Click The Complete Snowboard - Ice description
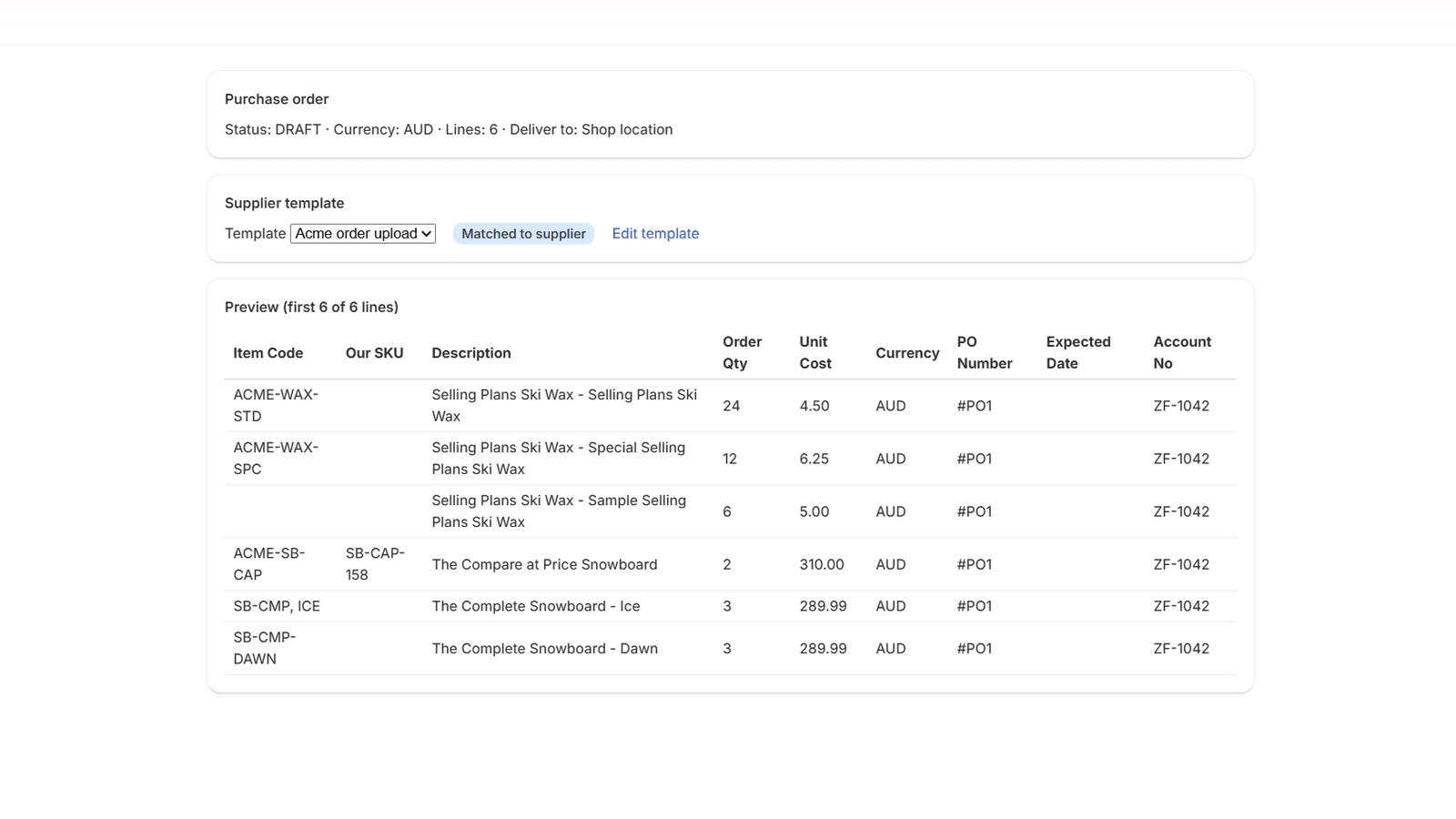 point(536,606)
